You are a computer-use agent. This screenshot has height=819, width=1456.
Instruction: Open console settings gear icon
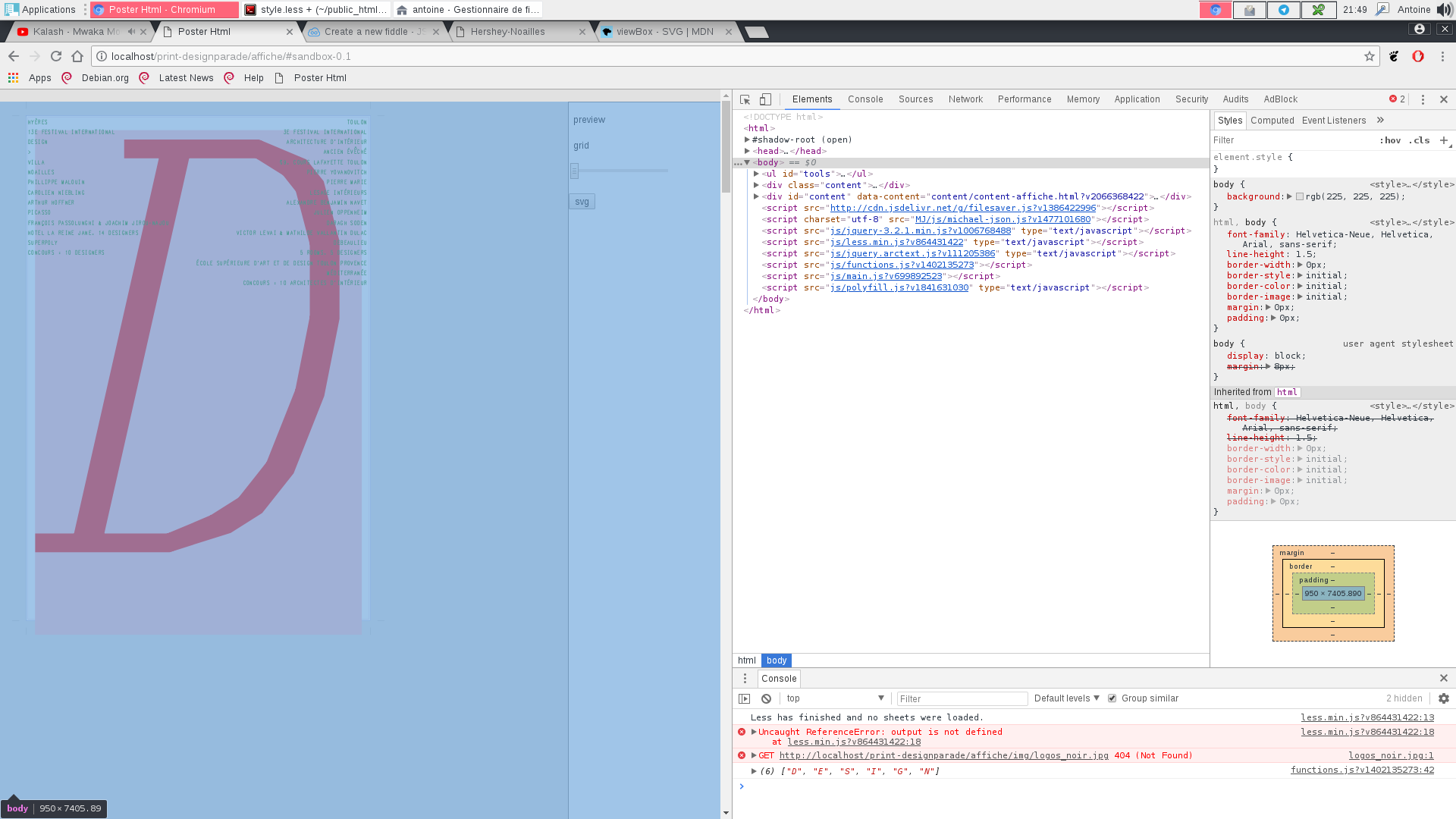click(1443, 698)
